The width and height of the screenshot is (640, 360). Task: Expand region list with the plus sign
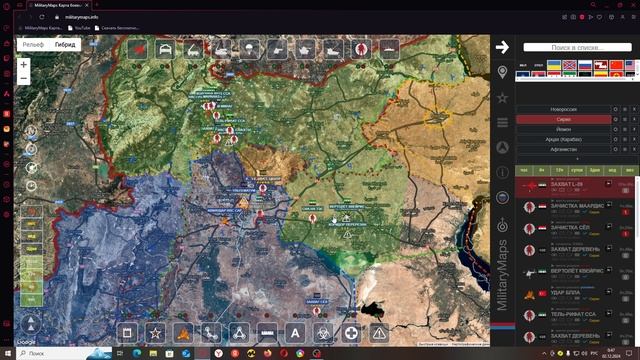pos(577,159)
